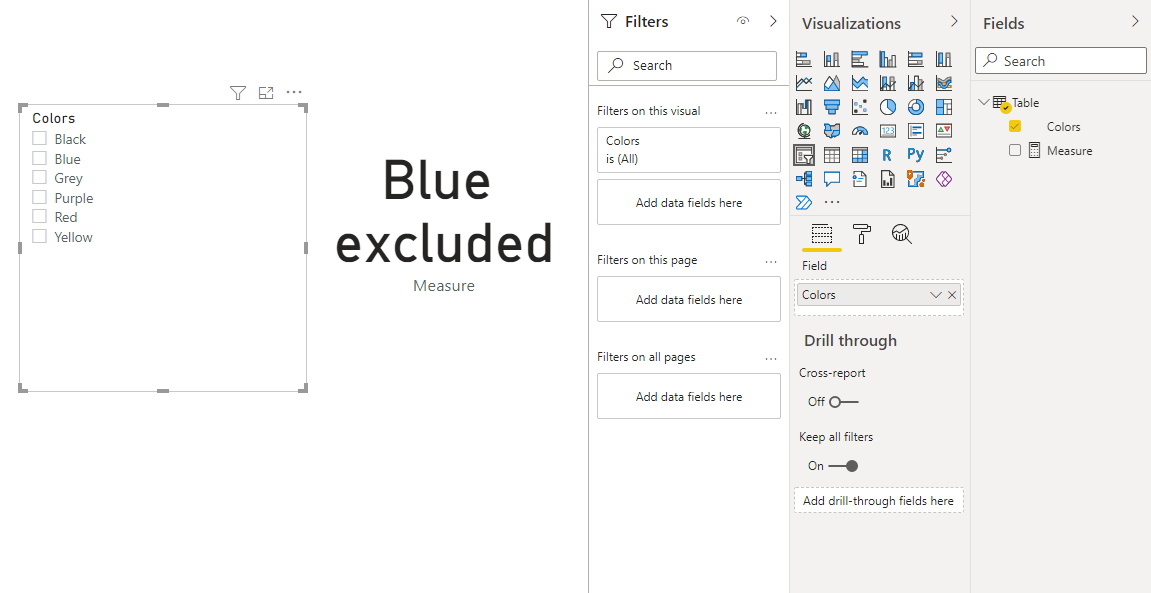Select the Stacked column chart visual
The height and width of the screenshot is (593, 1151).
tap(832, 59)
